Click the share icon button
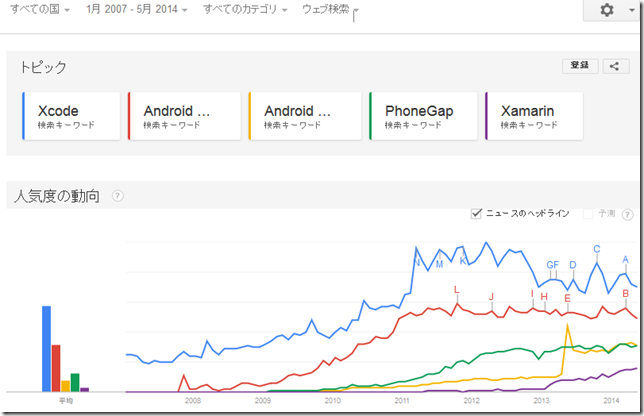 616,66
